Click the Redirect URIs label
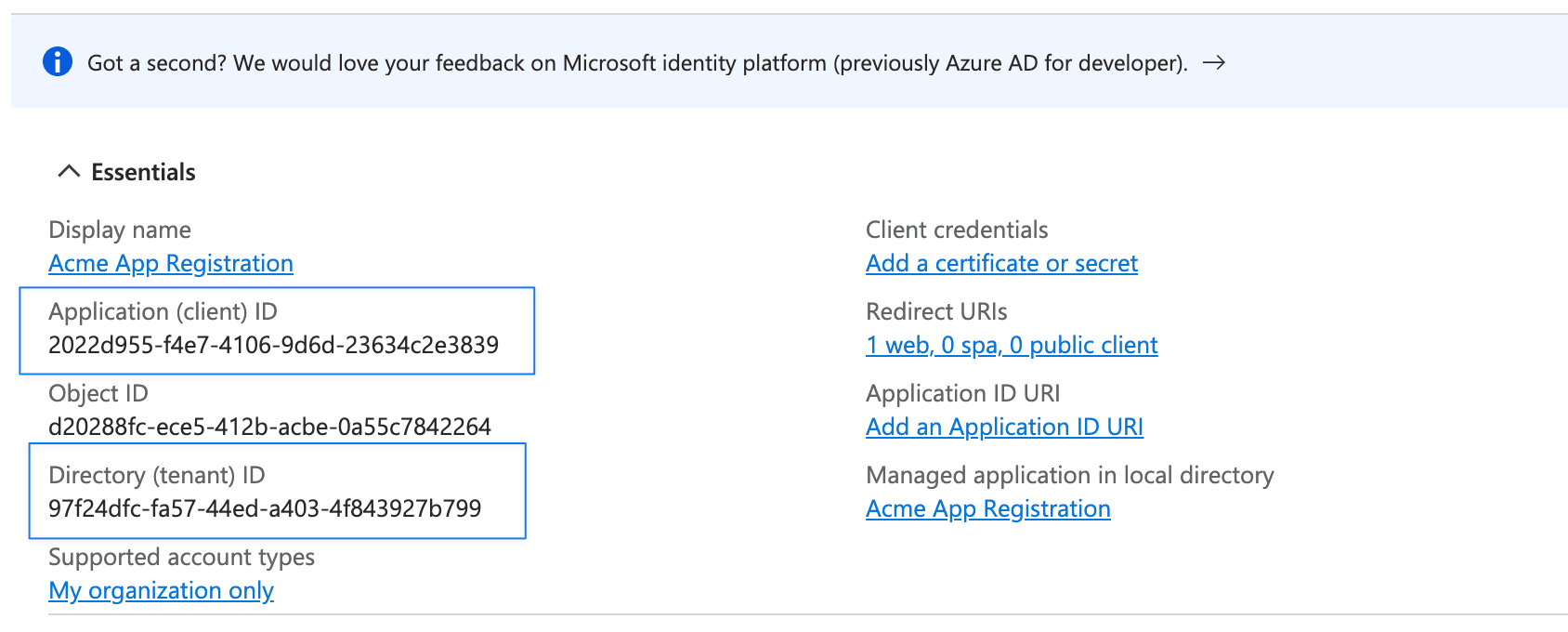1568x632 pixels. [x=936, y=312]
